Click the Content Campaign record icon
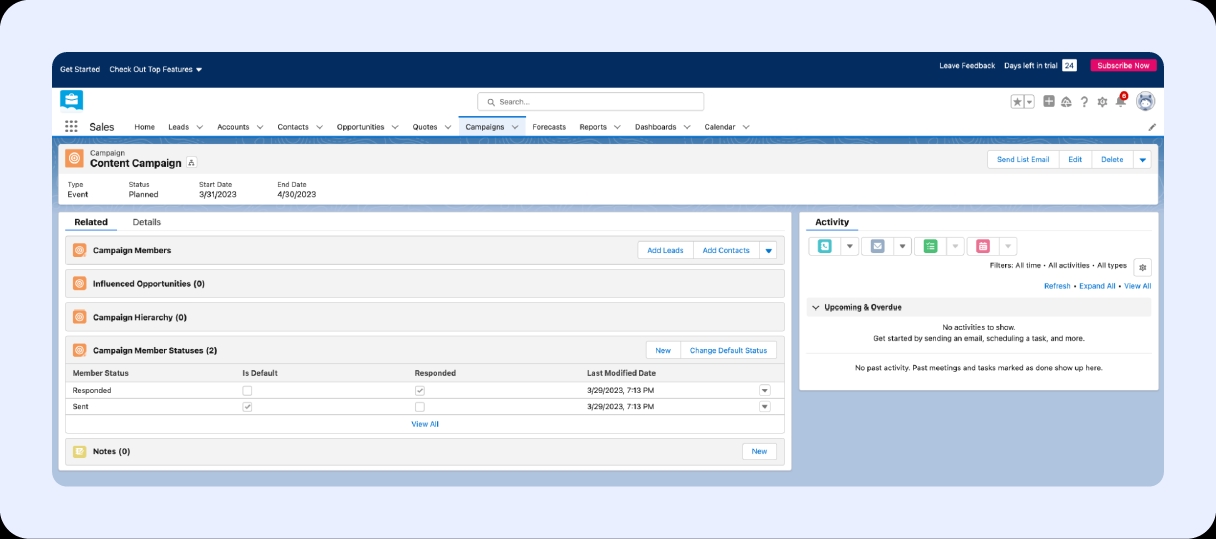This screenshot has height=539, width=1216. click(74, 158)
